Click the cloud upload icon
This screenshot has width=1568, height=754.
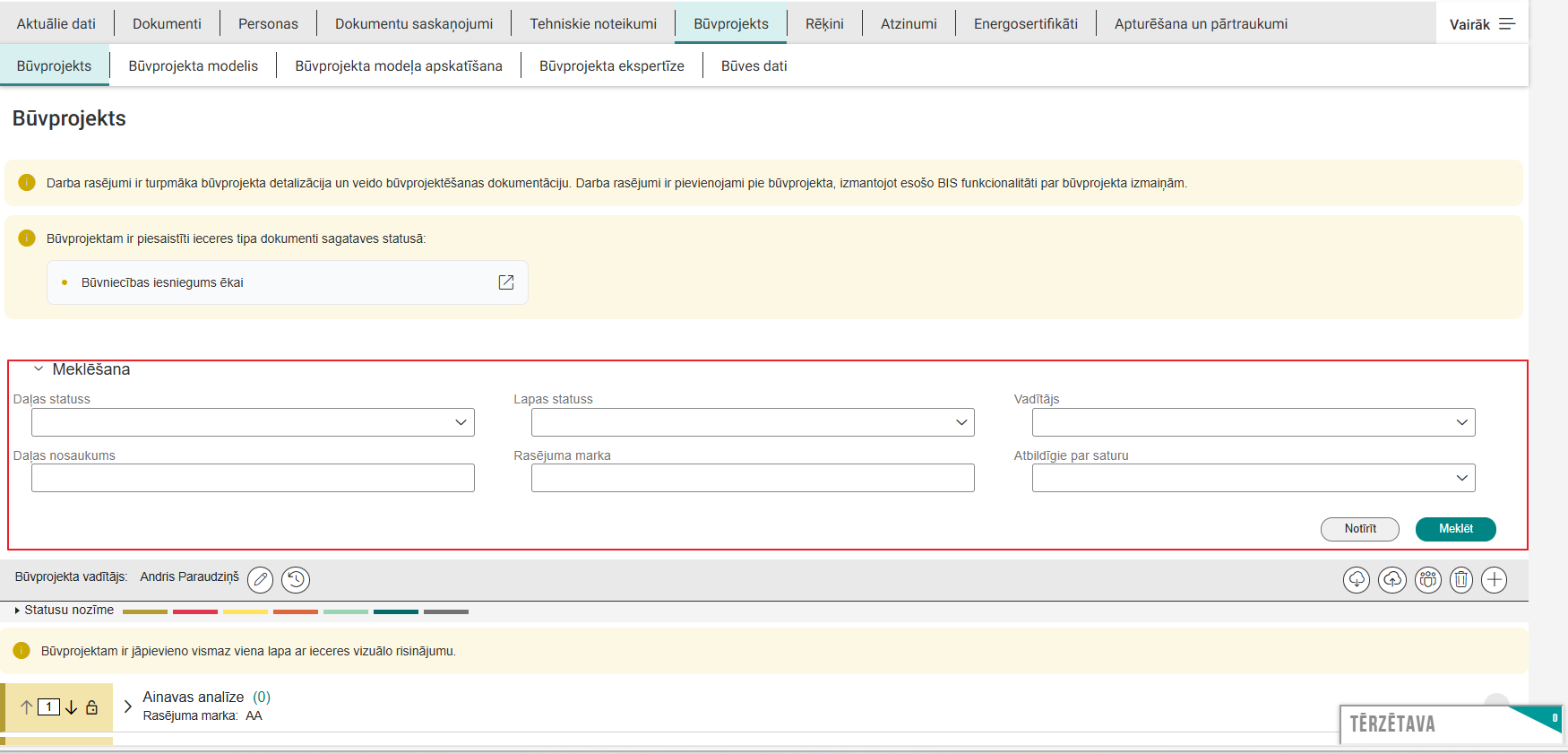[x=1391, y=580]
